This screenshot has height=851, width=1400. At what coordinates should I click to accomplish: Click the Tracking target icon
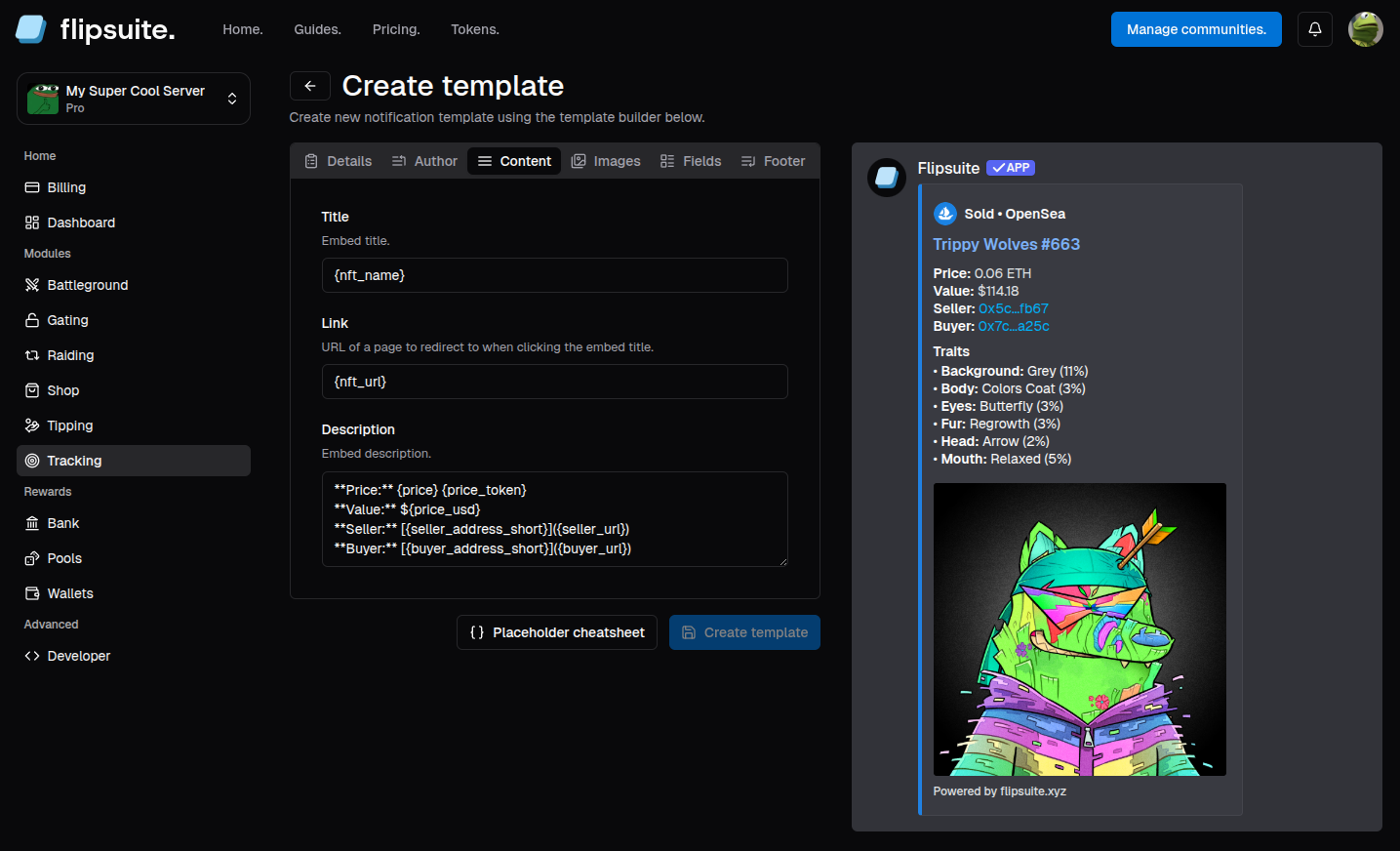point(32,461)
